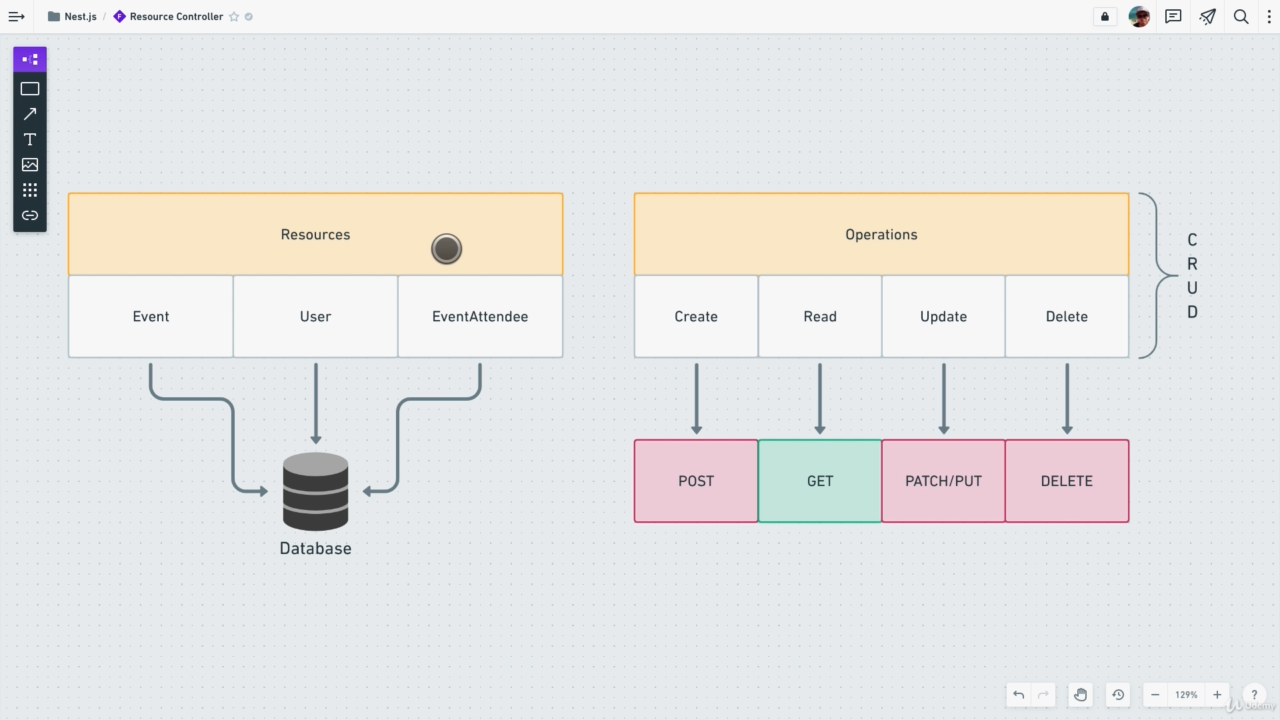The height and width of the screenshot is (720, 1280).
Task: Select the Link tool
Action: coord(29,214)
